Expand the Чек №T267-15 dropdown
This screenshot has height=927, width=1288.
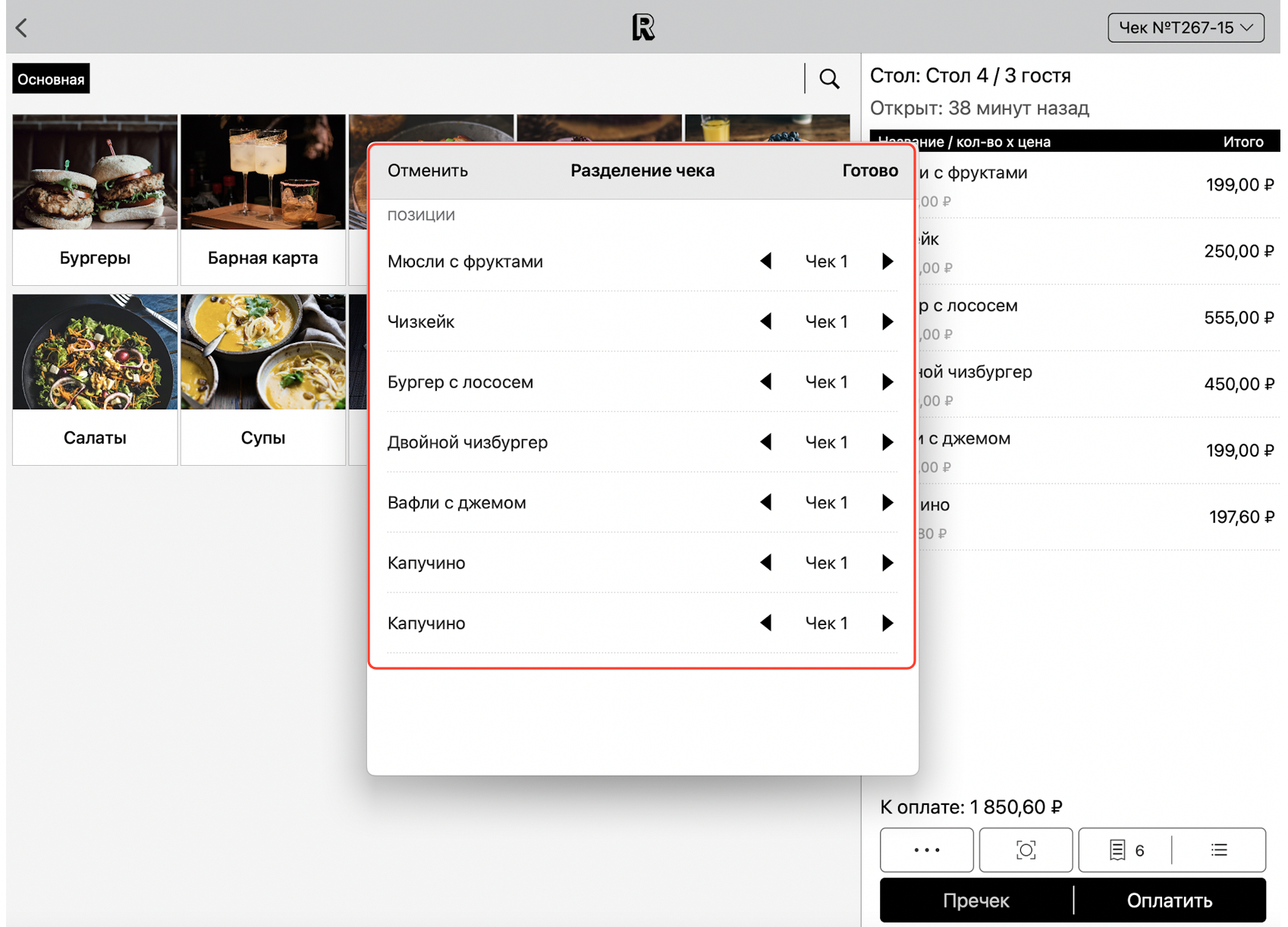[x=1185, y=28]
